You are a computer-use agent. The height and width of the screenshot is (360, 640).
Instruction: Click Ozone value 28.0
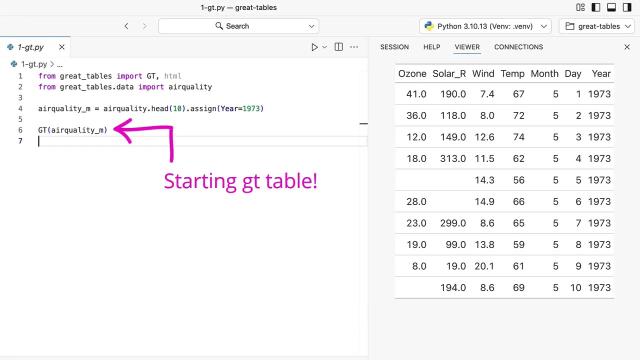[416, 202]
